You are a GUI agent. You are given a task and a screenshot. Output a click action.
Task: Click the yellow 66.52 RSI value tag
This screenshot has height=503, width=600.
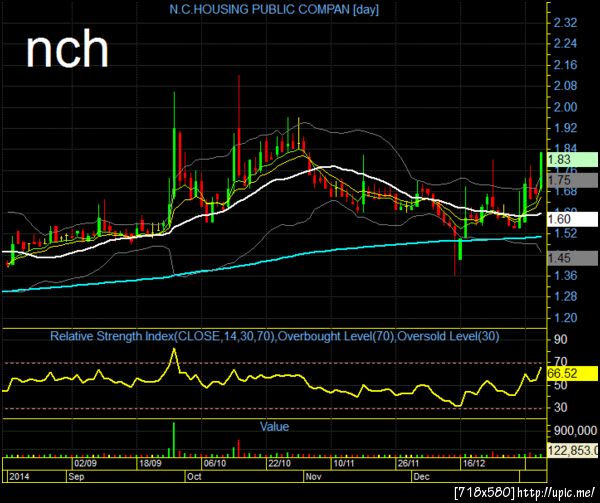pyautogui.click(x=572, y=373)
